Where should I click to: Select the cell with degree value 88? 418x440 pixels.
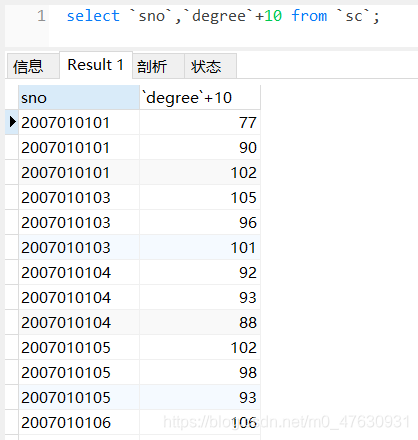(200, 322)
